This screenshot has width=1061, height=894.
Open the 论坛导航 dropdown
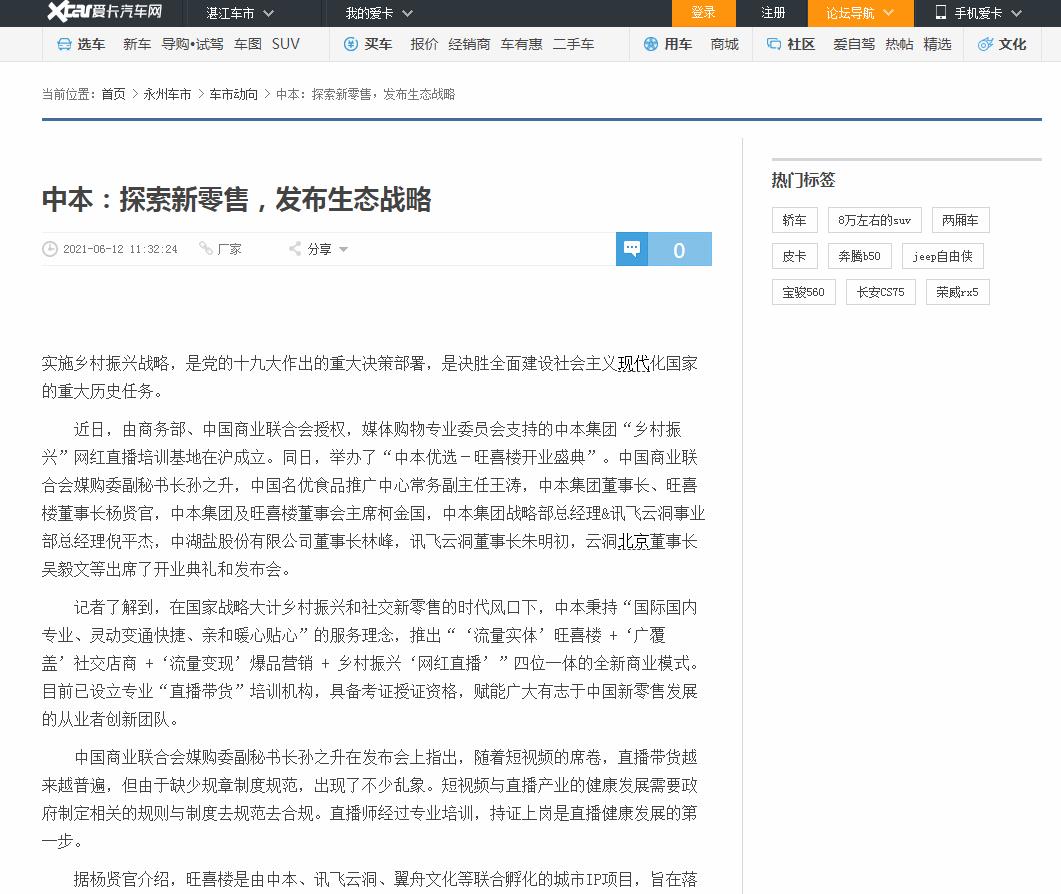(x=860, y=13)
